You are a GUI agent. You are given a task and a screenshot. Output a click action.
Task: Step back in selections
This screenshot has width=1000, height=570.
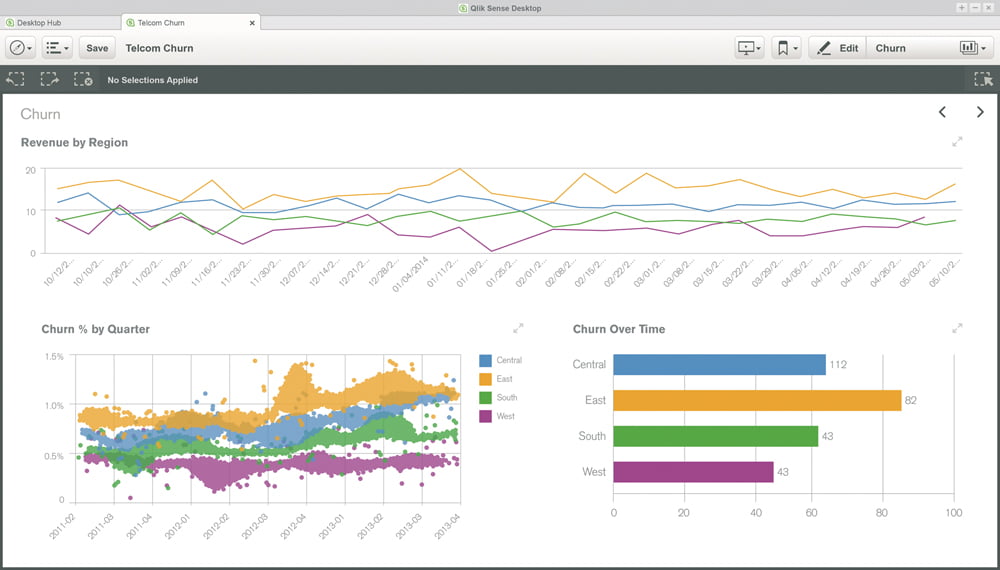click(15, 80)
